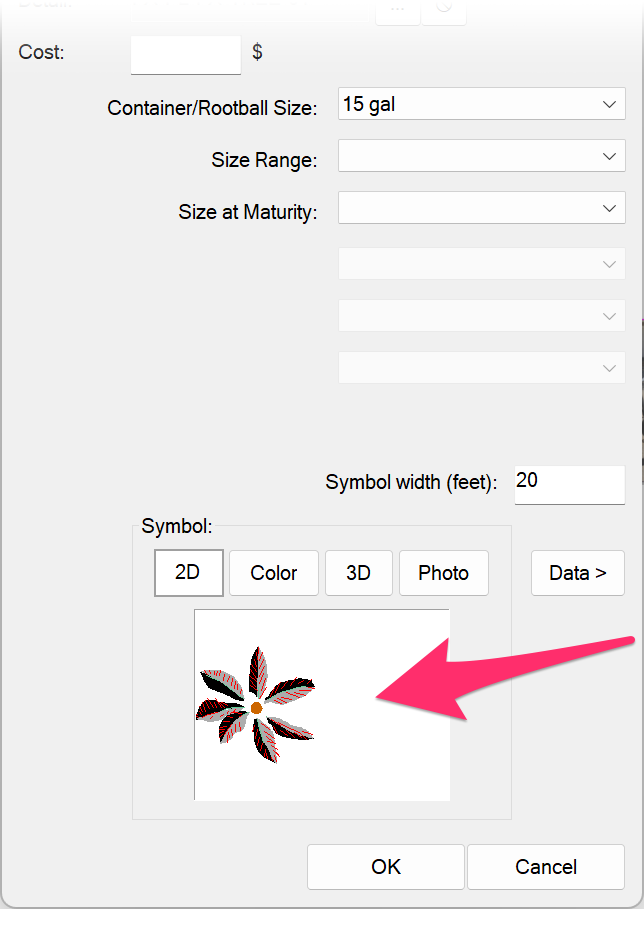Click into the Cost field
Screen dimensions: 644x950
pyautogui.click(x=186, y=55)
